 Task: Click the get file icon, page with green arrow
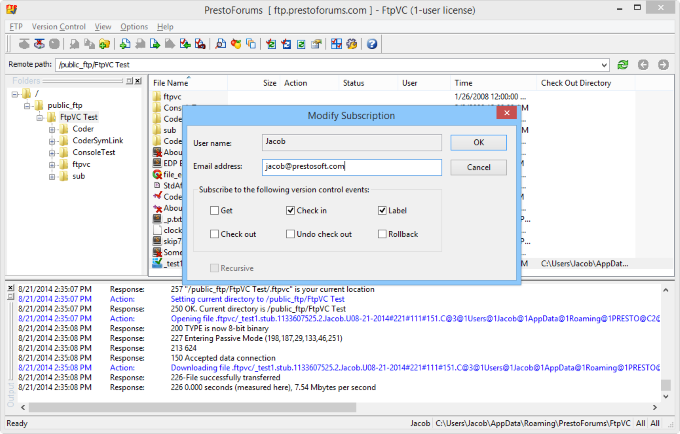155,44
